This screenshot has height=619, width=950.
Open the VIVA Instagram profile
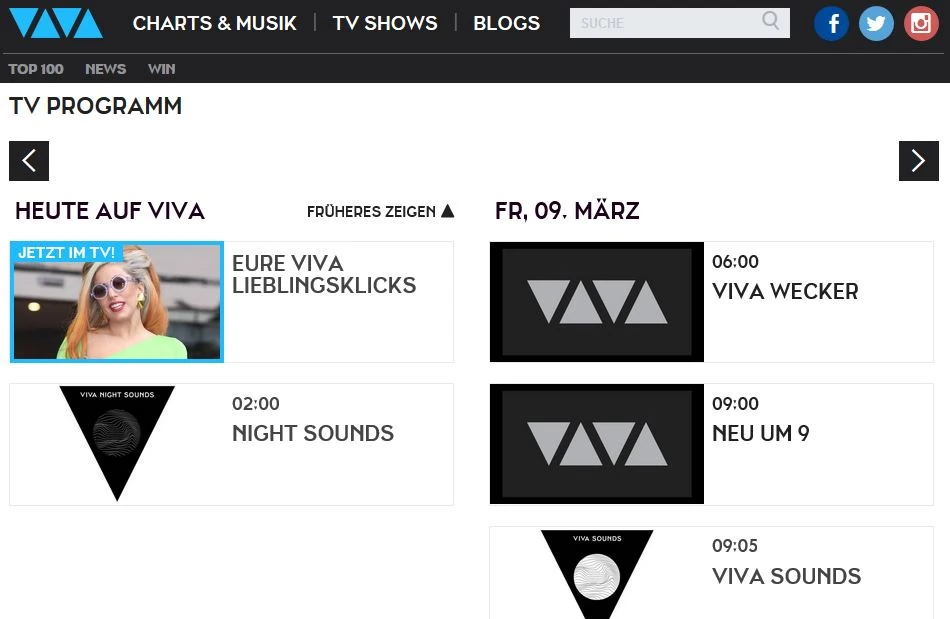[x=921, y=23]
